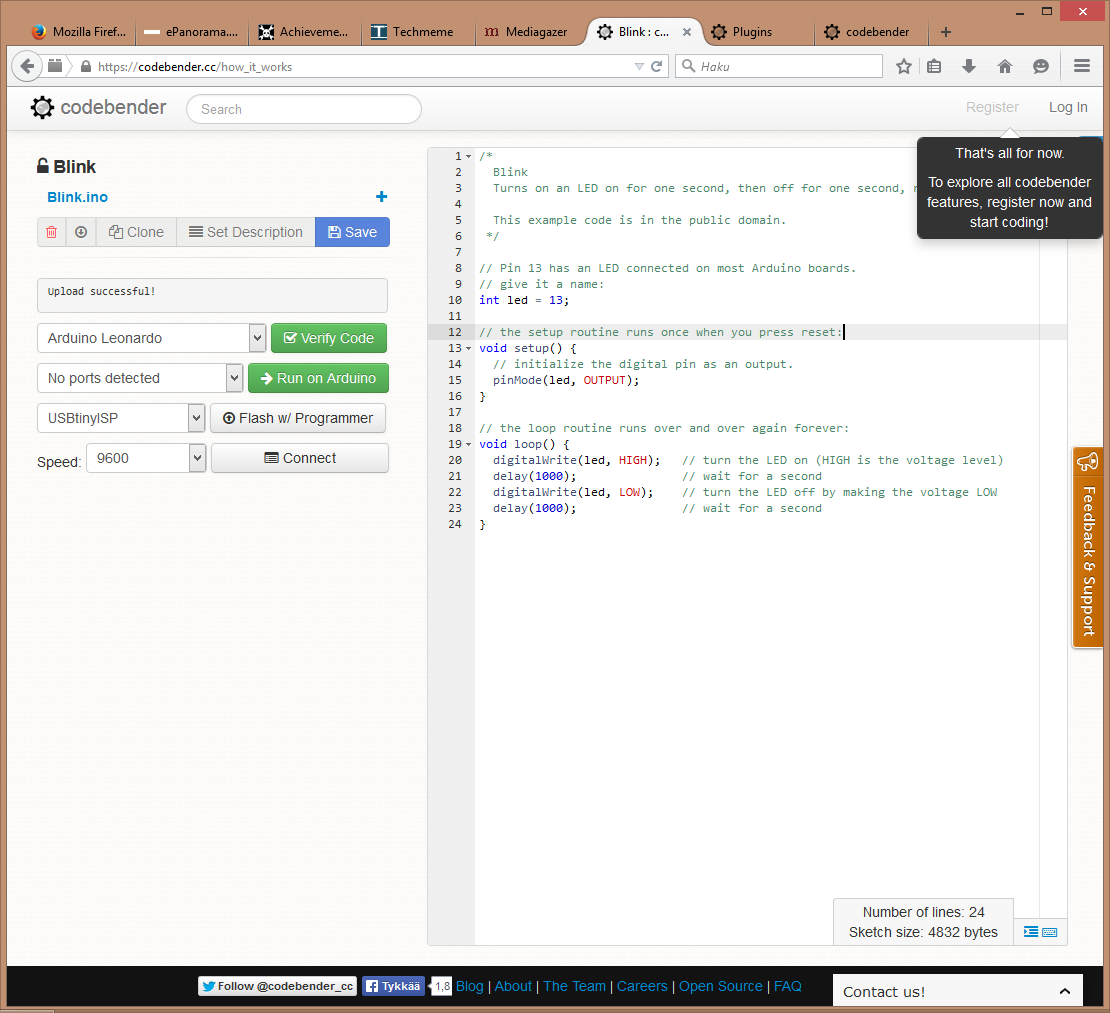Open the Firefox hamburger menu
This screenshot has width=1110, height=1013.
[1082, 66]
